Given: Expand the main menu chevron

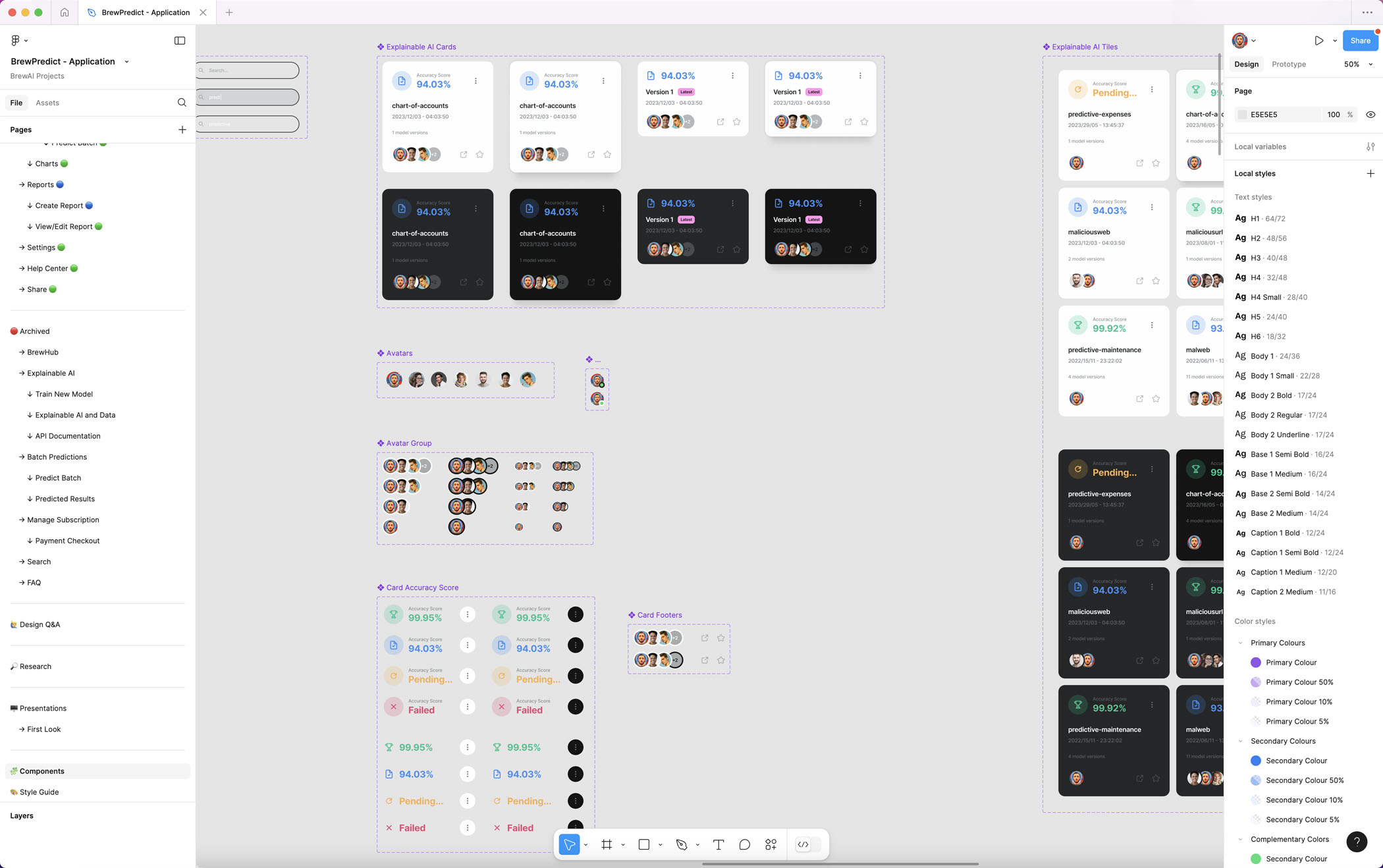Looking at the screenshot, I should coord(26,41).
